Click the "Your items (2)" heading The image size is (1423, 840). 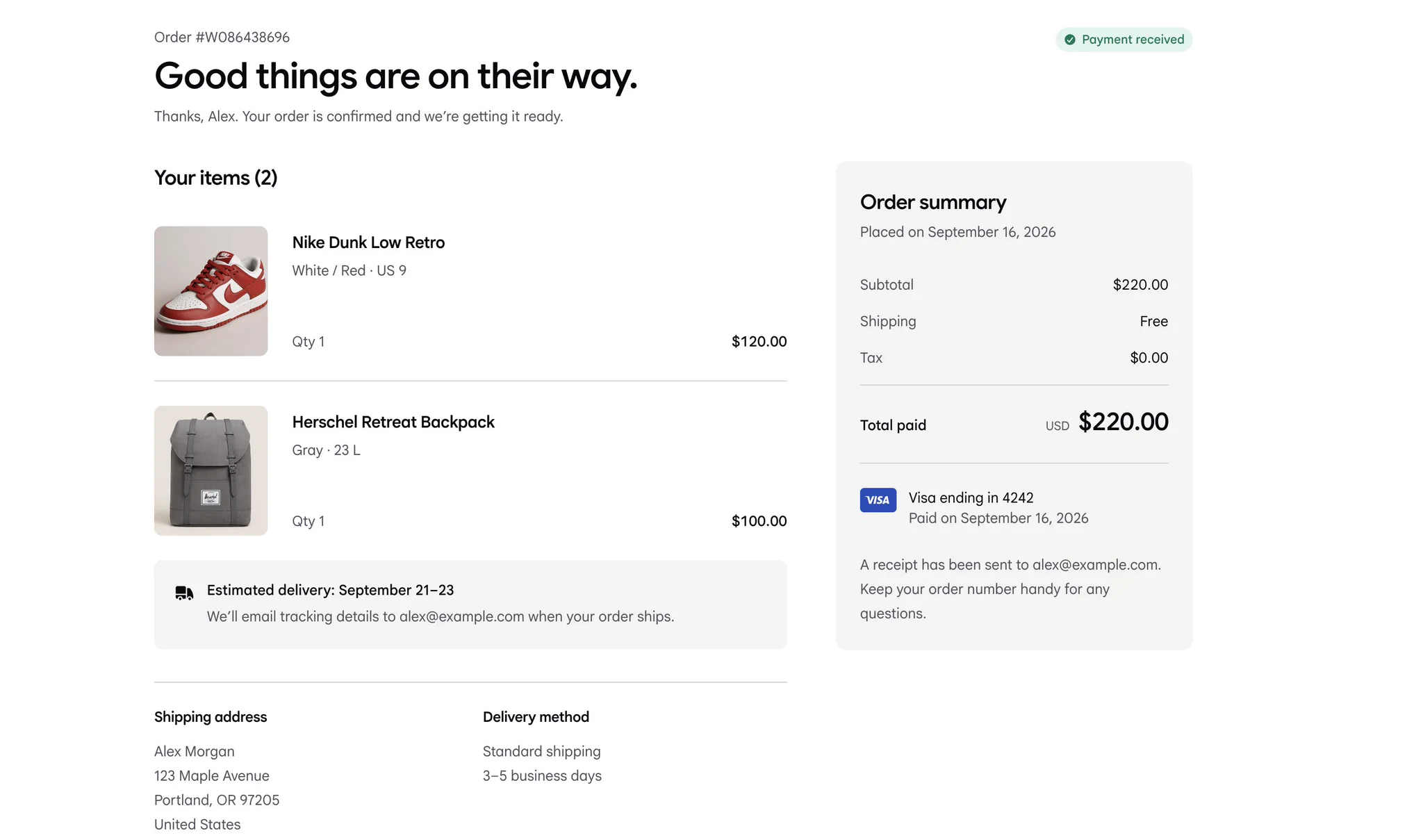point(215,178)
